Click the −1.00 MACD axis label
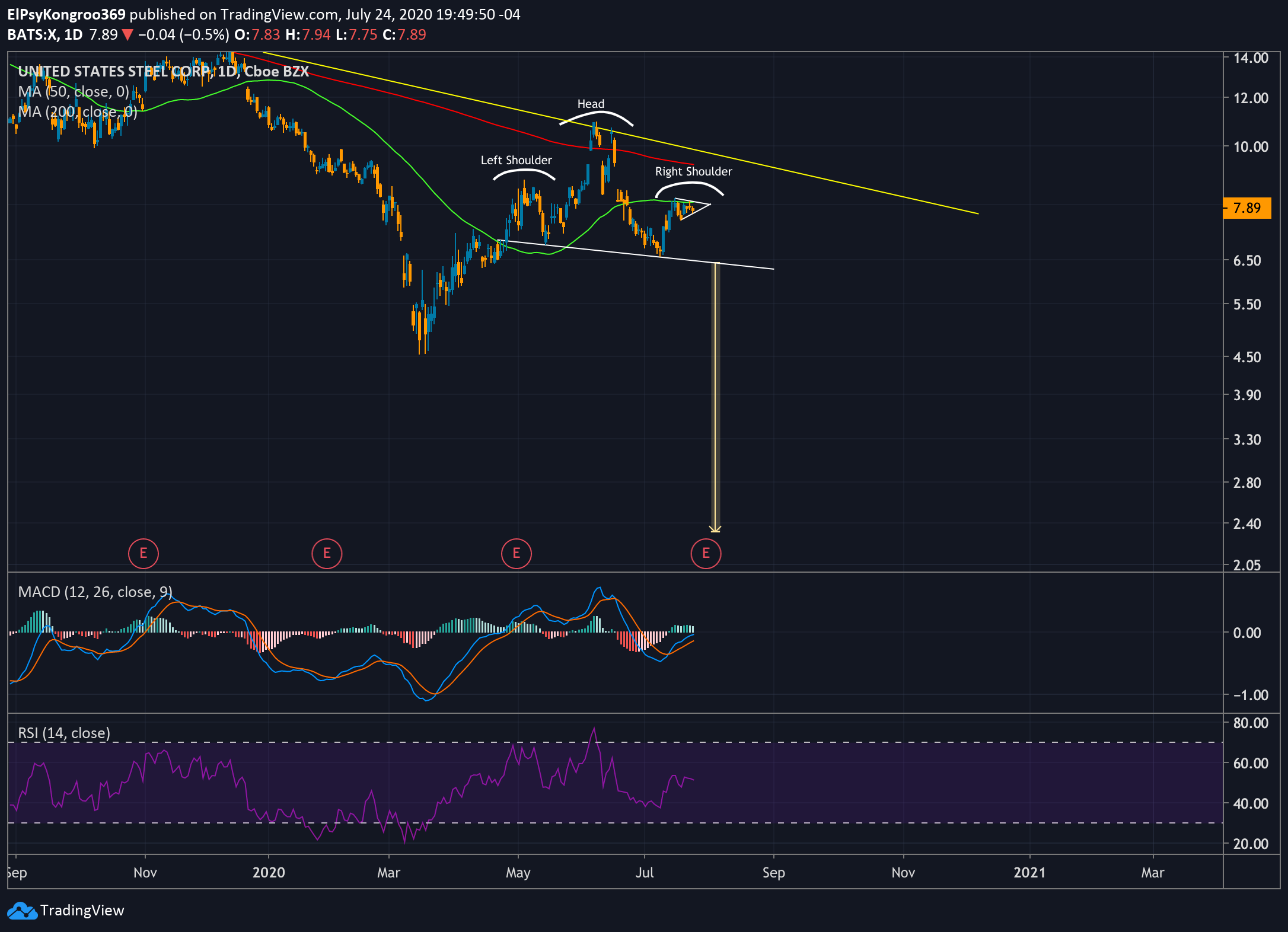This screenshot has width=1288, height=932. pyautogui.click(x=1251, y=695)
